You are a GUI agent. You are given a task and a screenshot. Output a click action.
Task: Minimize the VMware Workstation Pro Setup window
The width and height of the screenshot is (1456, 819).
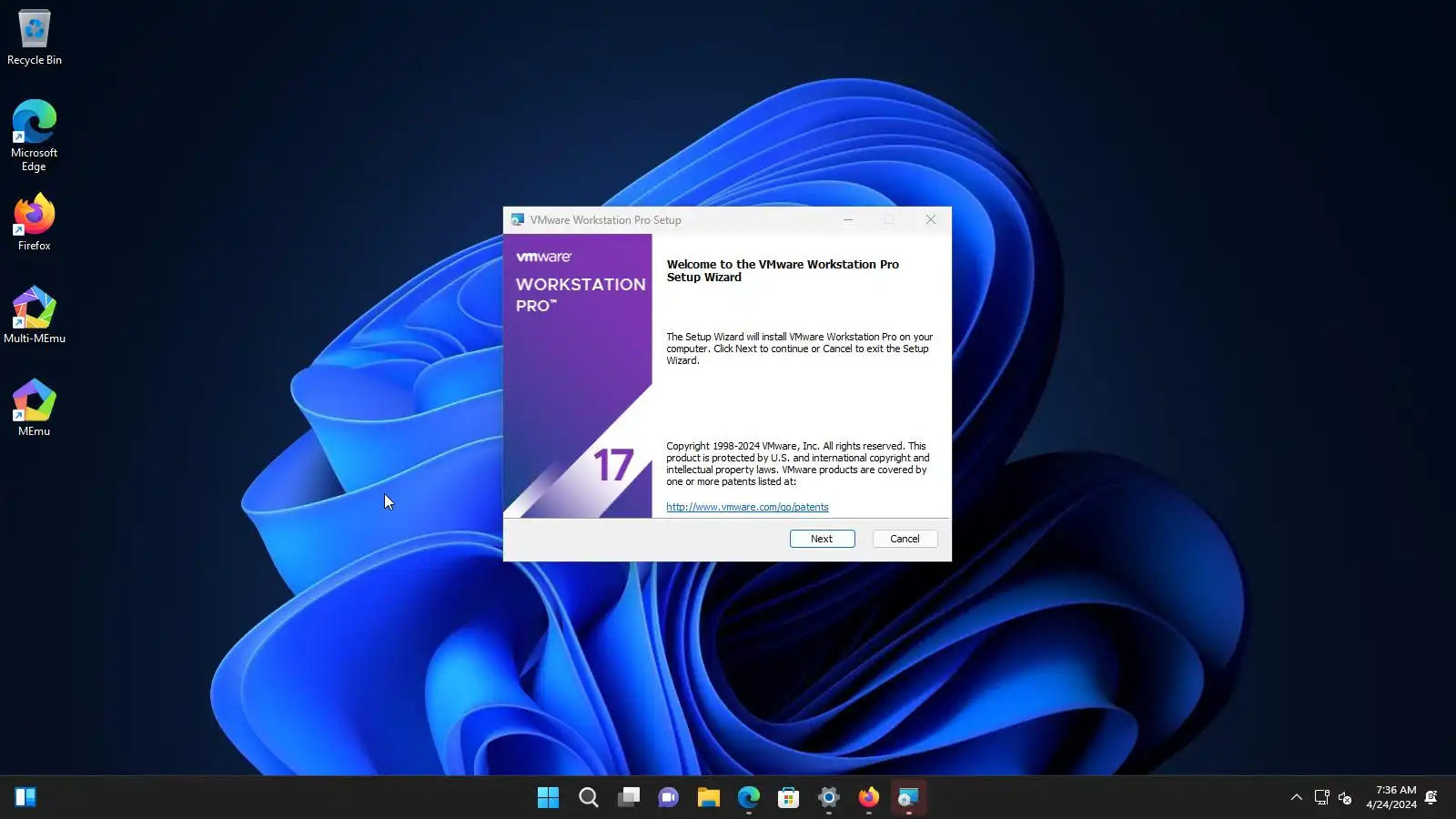848,219
